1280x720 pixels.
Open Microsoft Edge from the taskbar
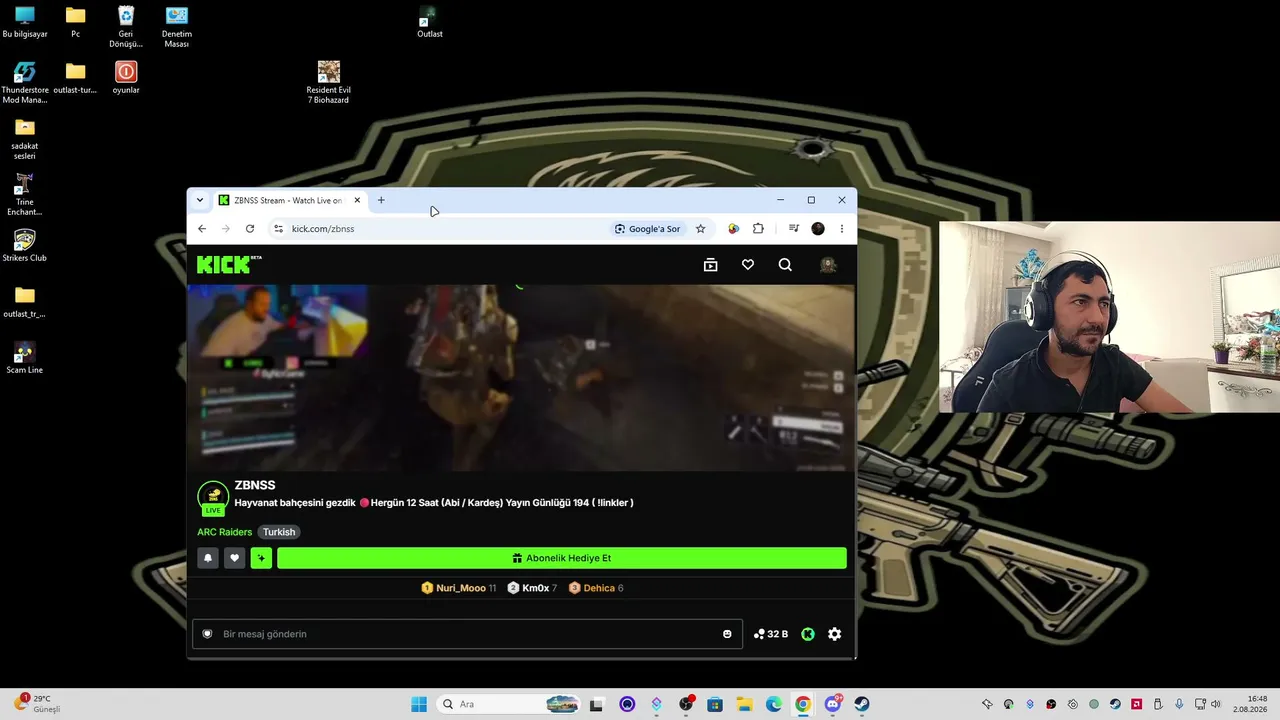[x=774, y=704]
